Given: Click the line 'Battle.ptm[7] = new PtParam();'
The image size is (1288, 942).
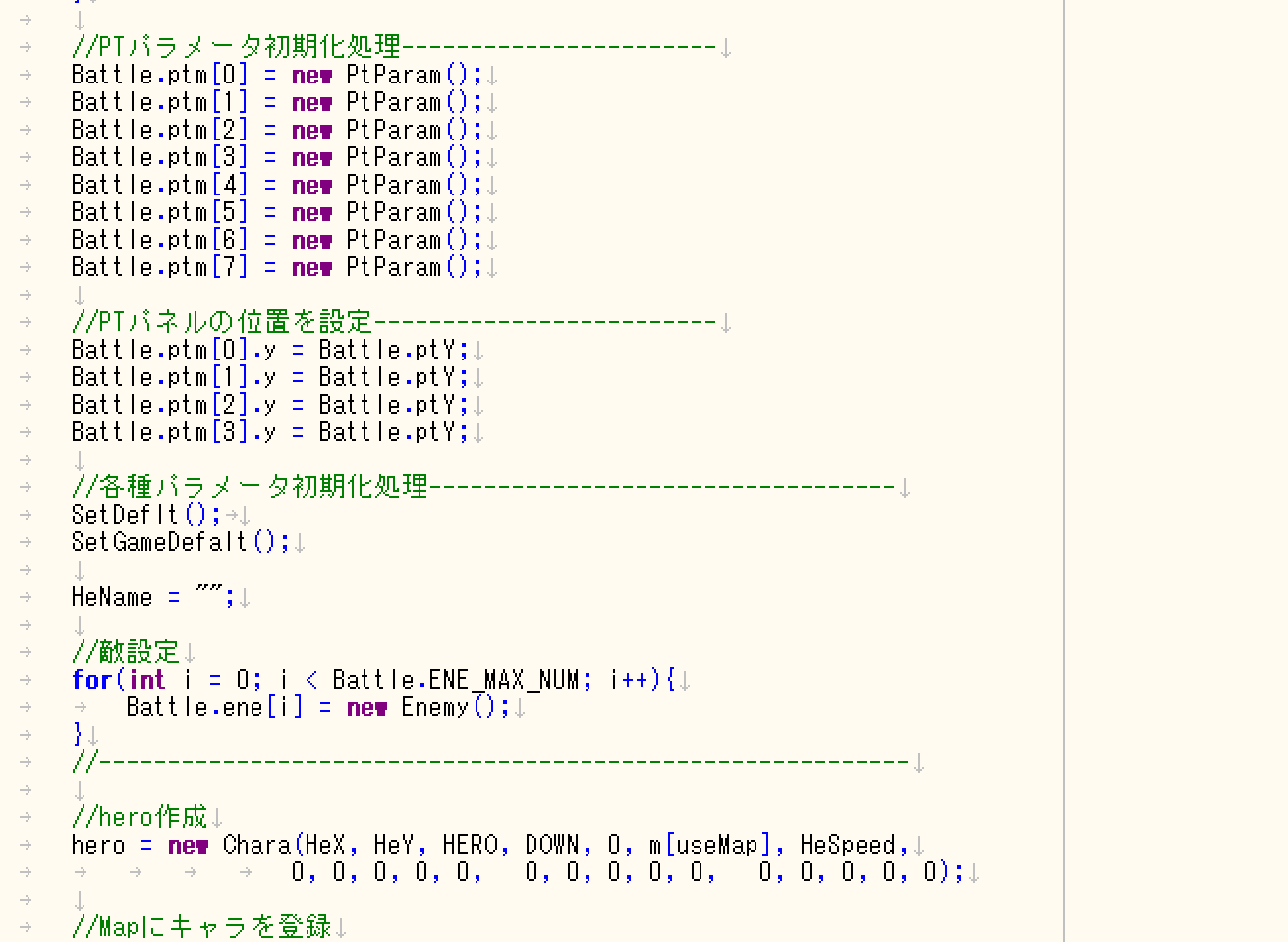Looking at the screenshot, I should click(277, 267).
